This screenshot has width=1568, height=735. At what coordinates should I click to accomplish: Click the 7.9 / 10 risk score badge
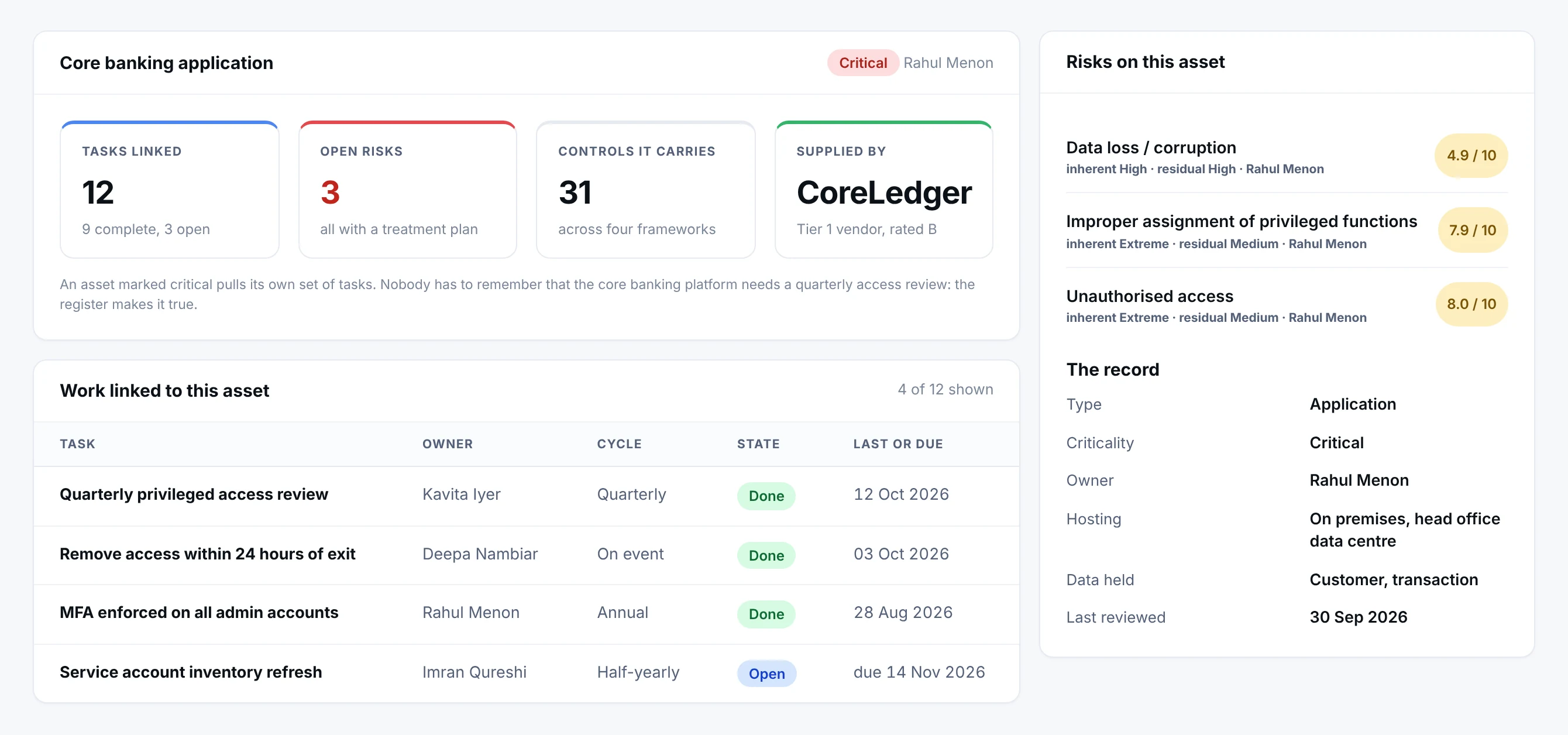click(x=1472, y=230)
